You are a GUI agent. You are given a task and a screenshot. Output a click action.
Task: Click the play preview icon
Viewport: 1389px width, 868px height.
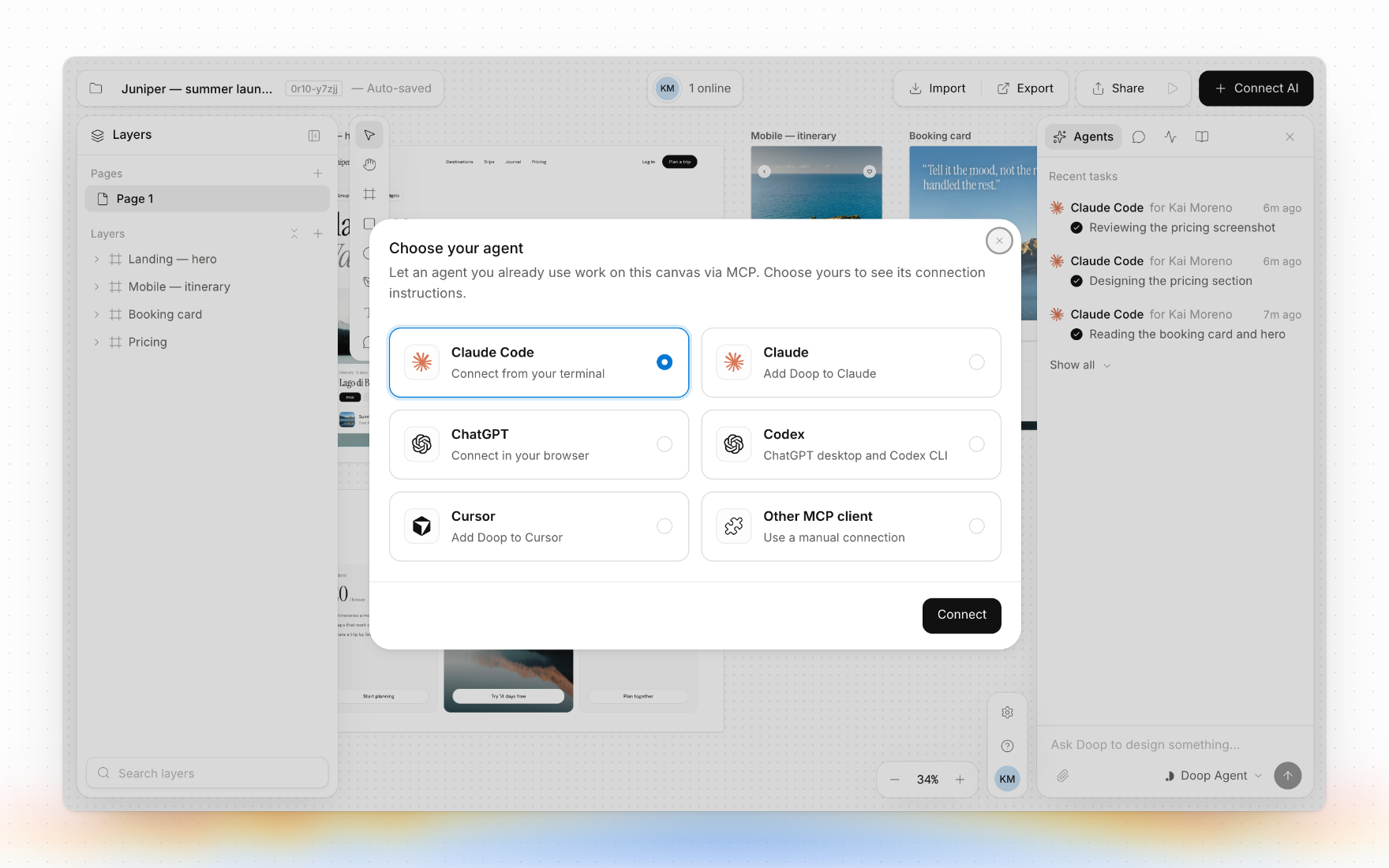[1173, 88]
